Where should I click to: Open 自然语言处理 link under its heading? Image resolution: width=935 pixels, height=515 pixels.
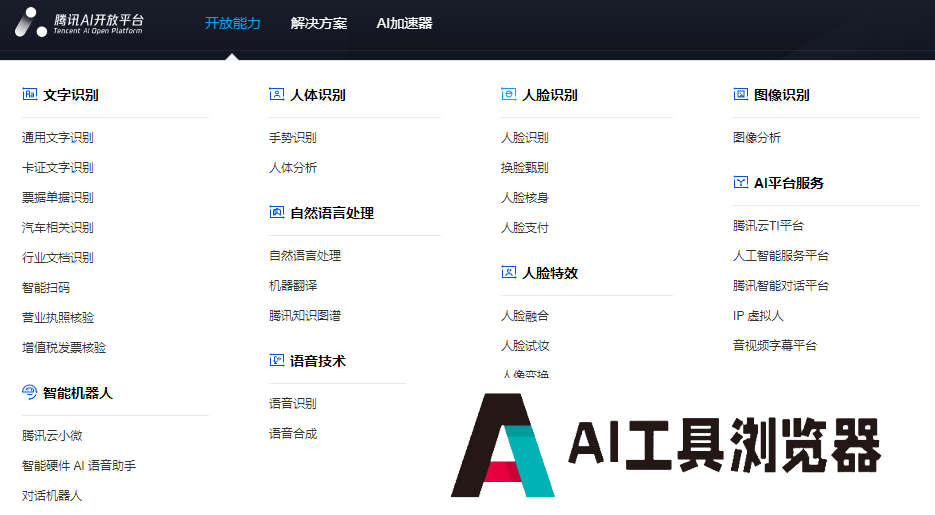(x=305, y=256)
